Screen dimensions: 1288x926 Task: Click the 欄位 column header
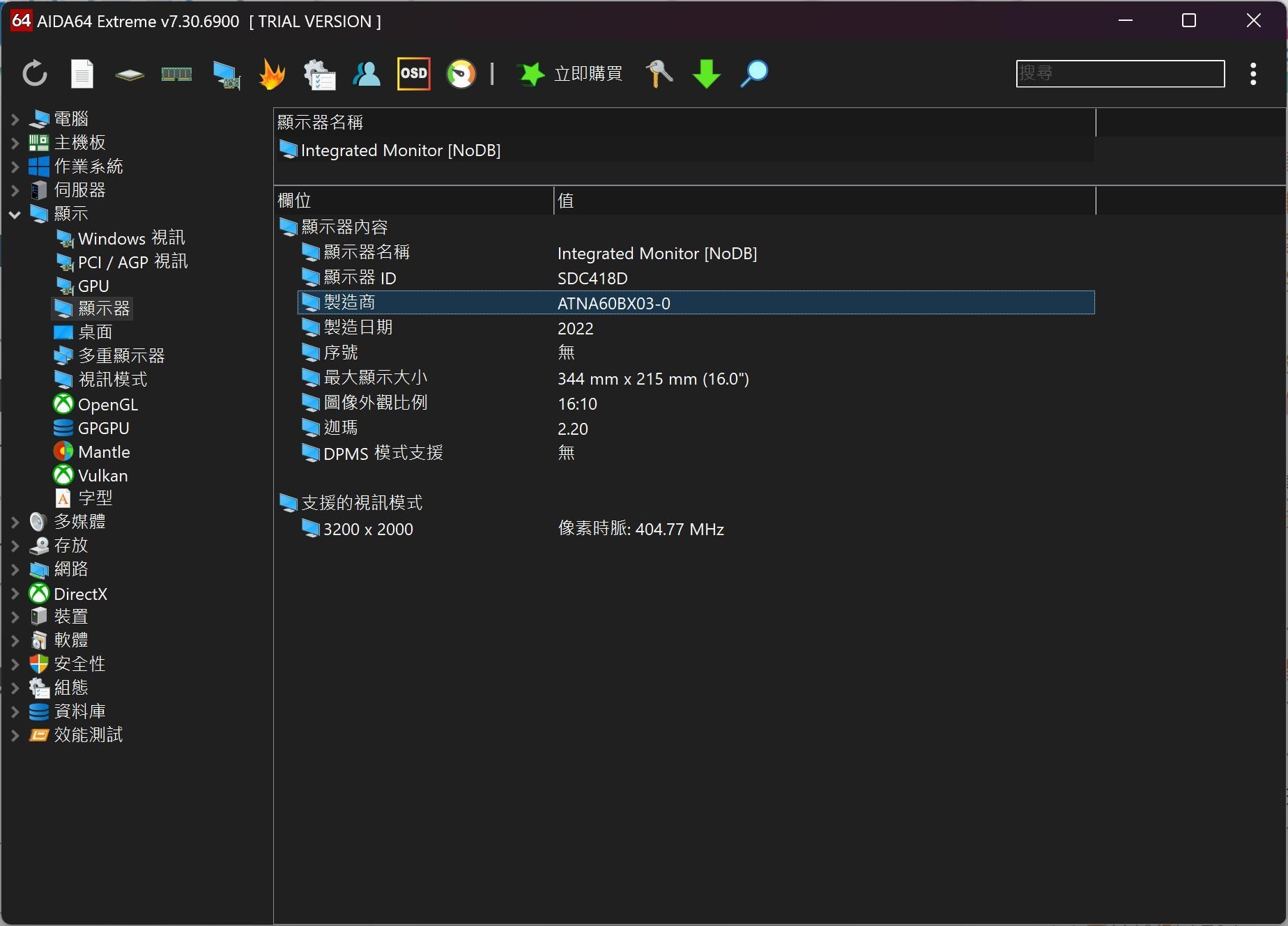pos(414,201)
